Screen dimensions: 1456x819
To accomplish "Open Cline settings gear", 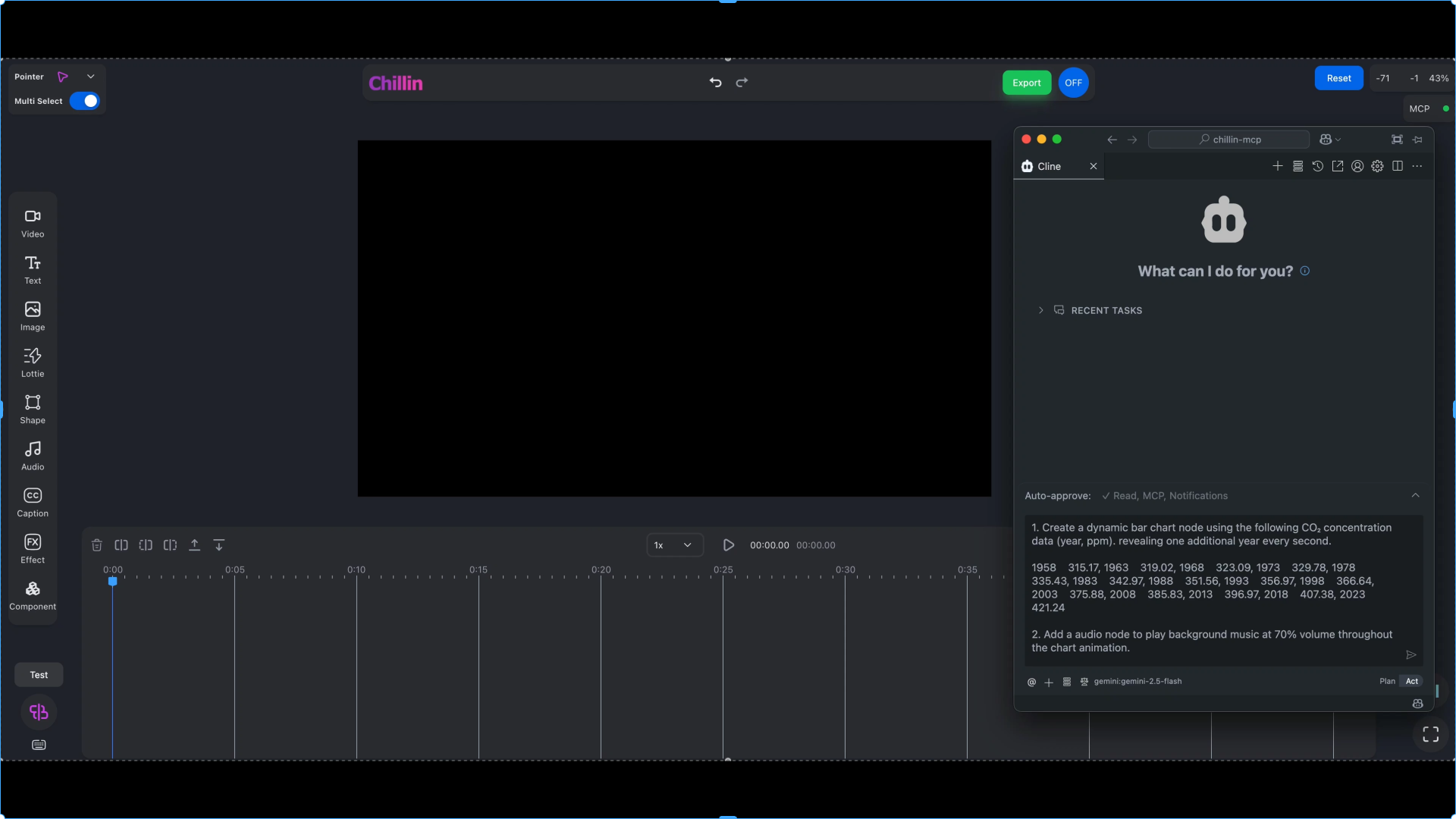I will (1377, 166).
